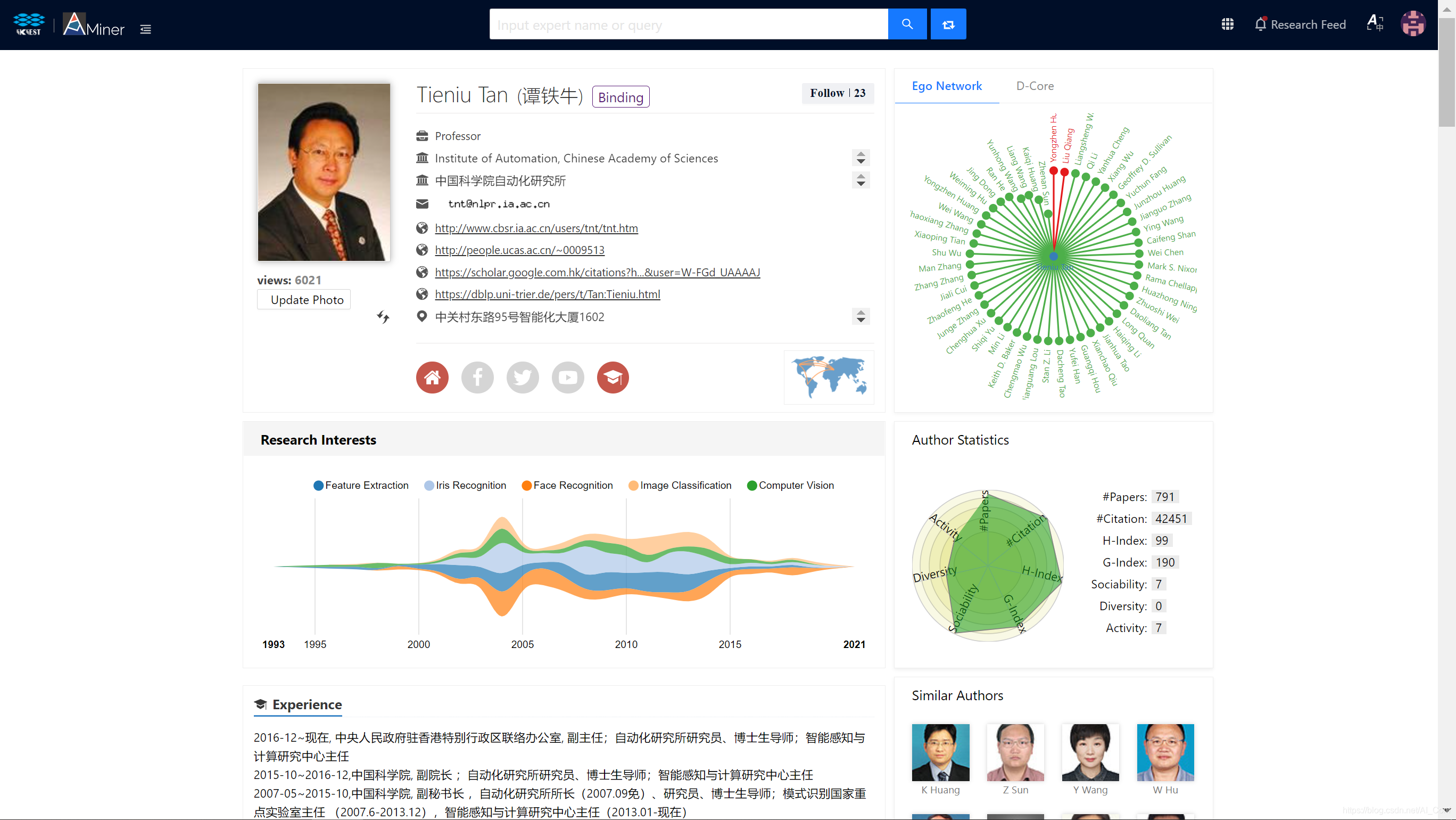The height and width of the screenshot is (820, 1456).
Task: Toggle Face Recognition legend swatch
Action: [526, 485]
